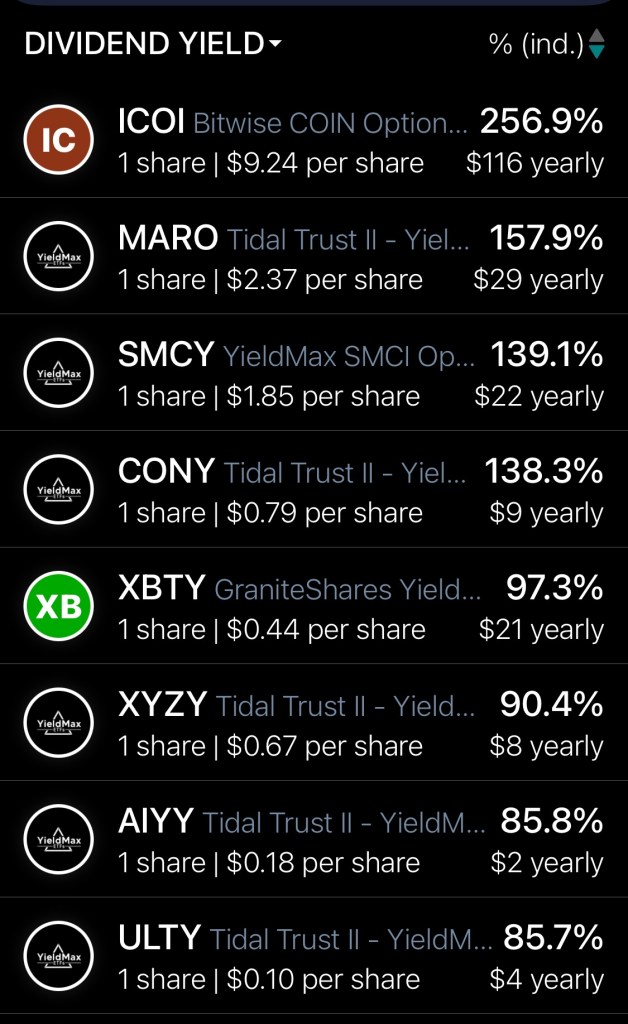This screenshot has width=628, height=1024.
Task: Tap the ULTY YieldMax logo icon
Action: (x=58, y=956)
